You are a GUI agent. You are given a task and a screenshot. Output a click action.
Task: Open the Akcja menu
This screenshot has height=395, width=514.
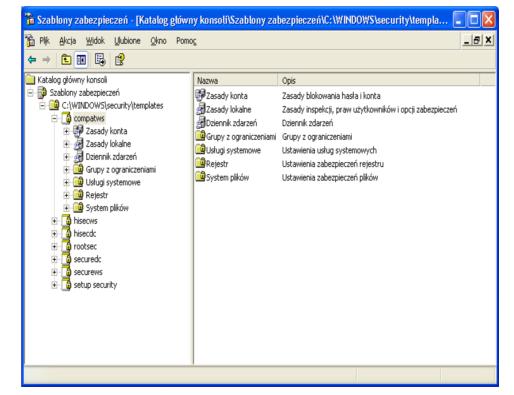point(68,41)
